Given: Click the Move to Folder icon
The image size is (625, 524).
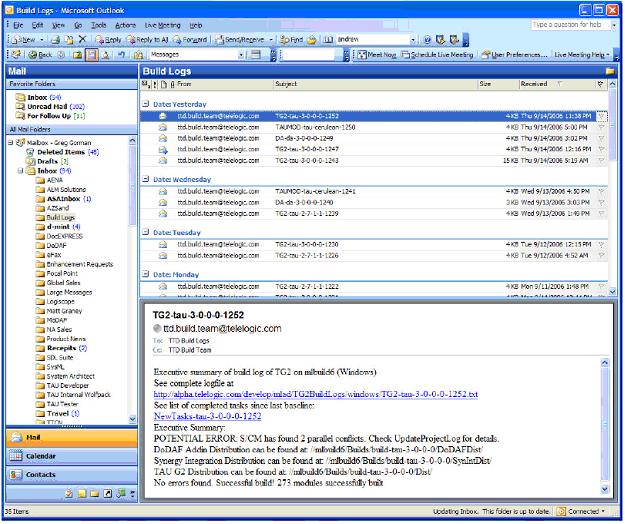Looking at the screenshot, I should 69,39.
